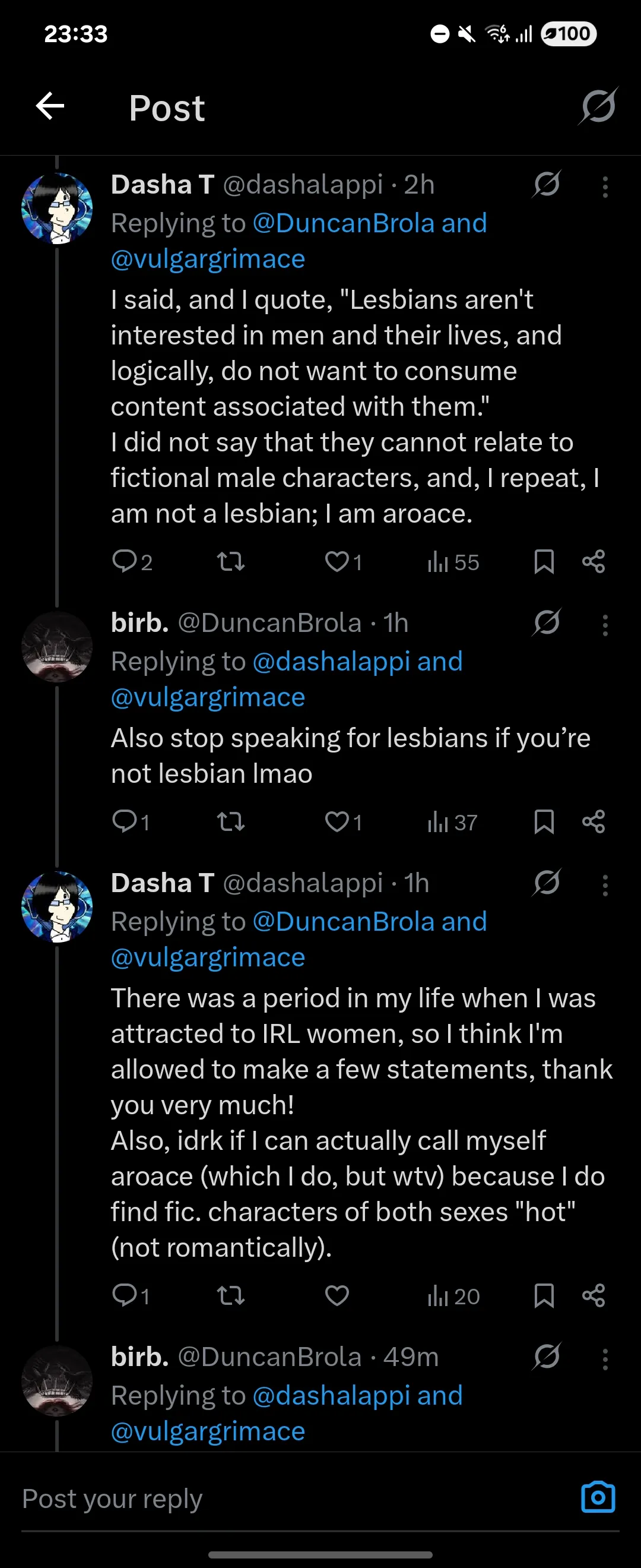
Task: View analytics showing 20 views
Action: point(453,1297)
